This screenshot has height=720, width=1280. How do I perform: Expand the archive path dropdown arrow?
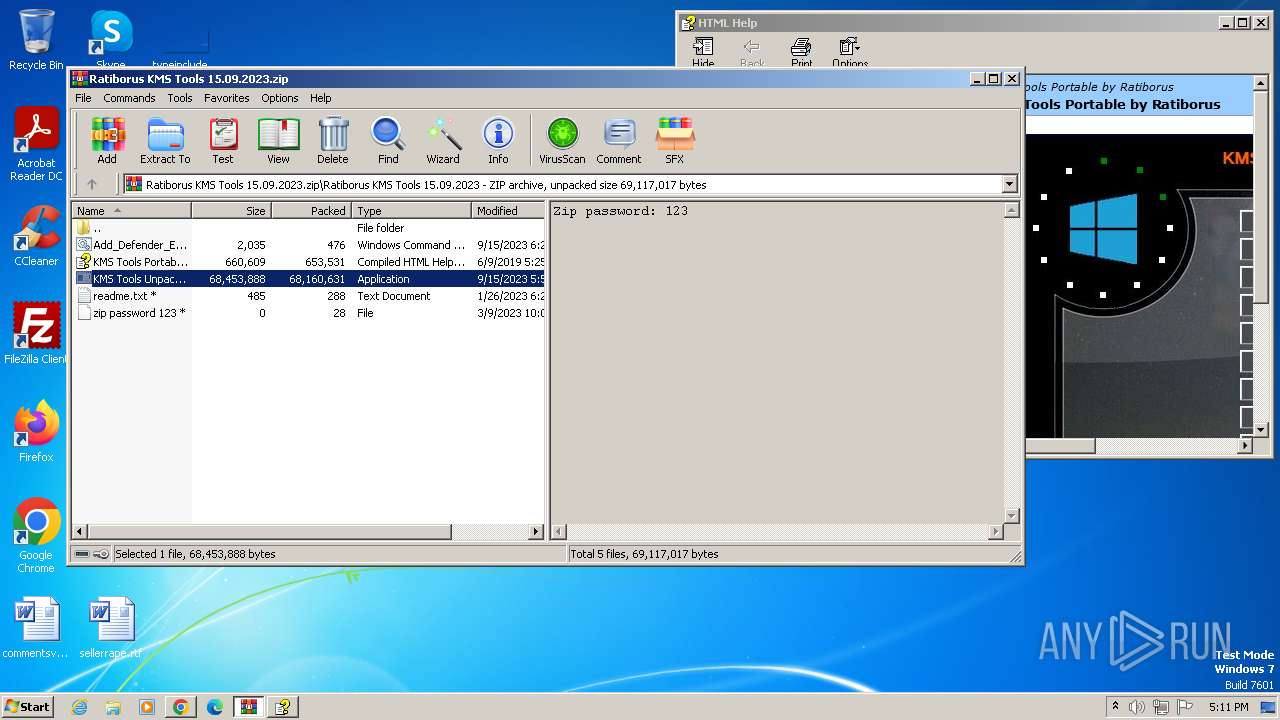[1009, 184]
